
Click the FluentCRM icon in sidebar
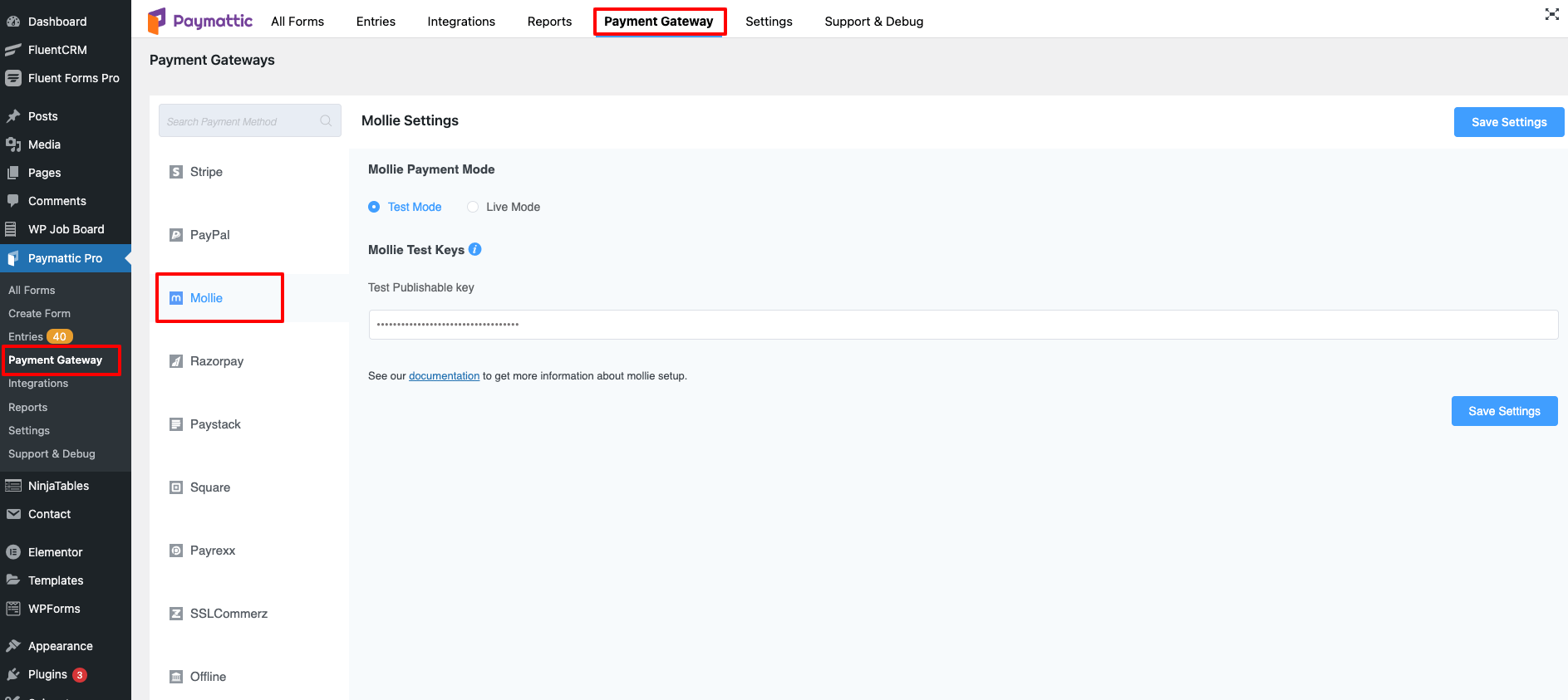click(13, 50)
